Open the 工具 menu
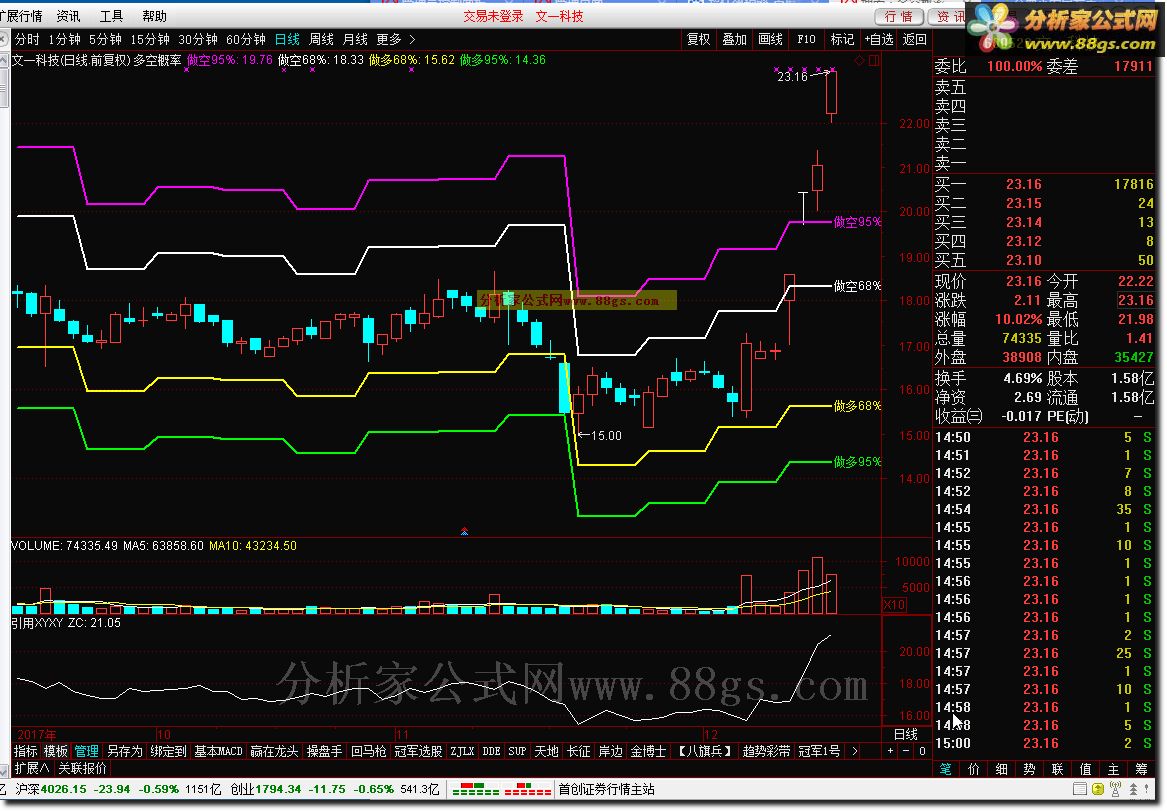The image size is (1167, 811). 112,16
